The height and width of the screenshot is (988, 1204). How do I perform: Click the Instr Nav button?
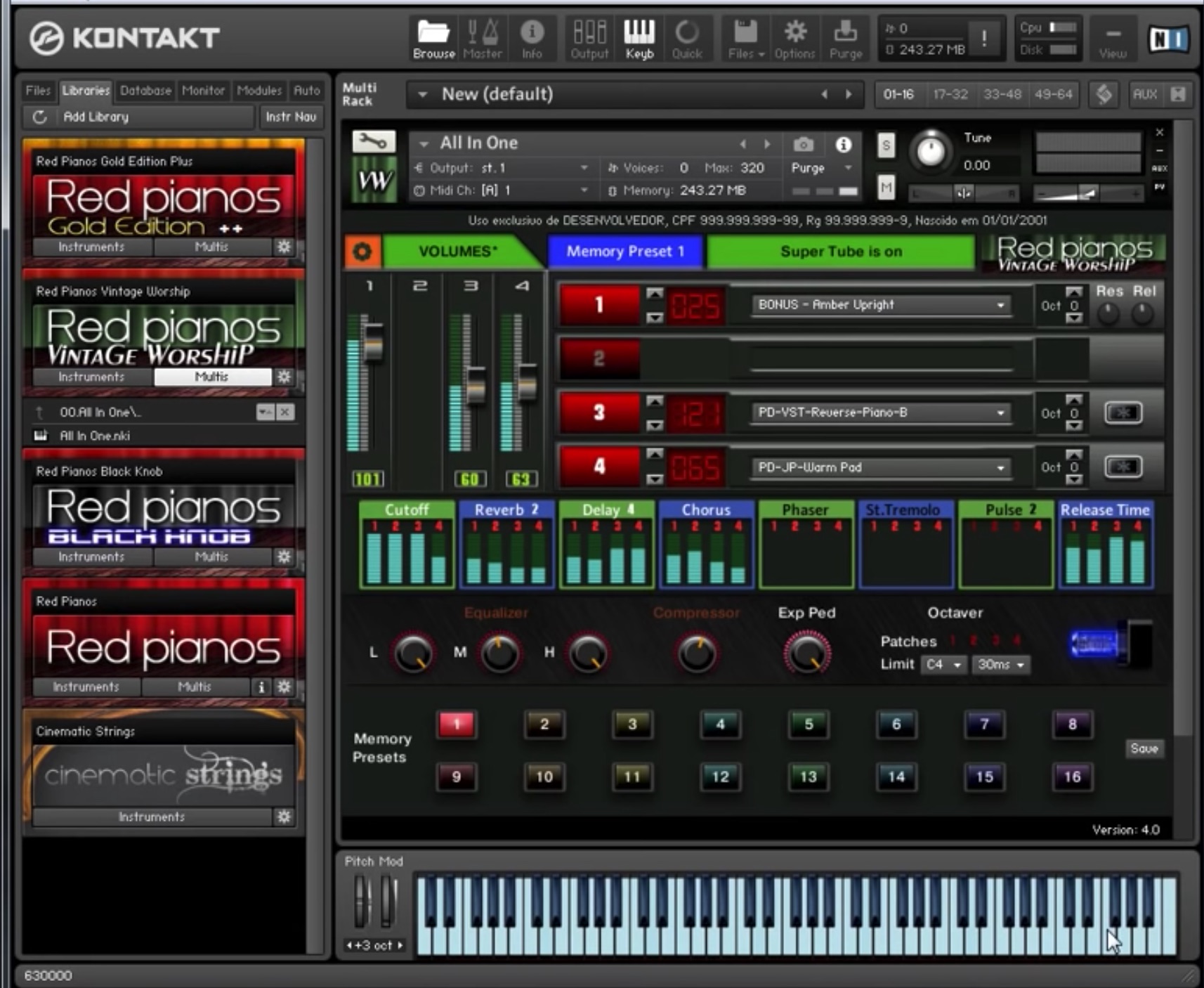[291, 117]
